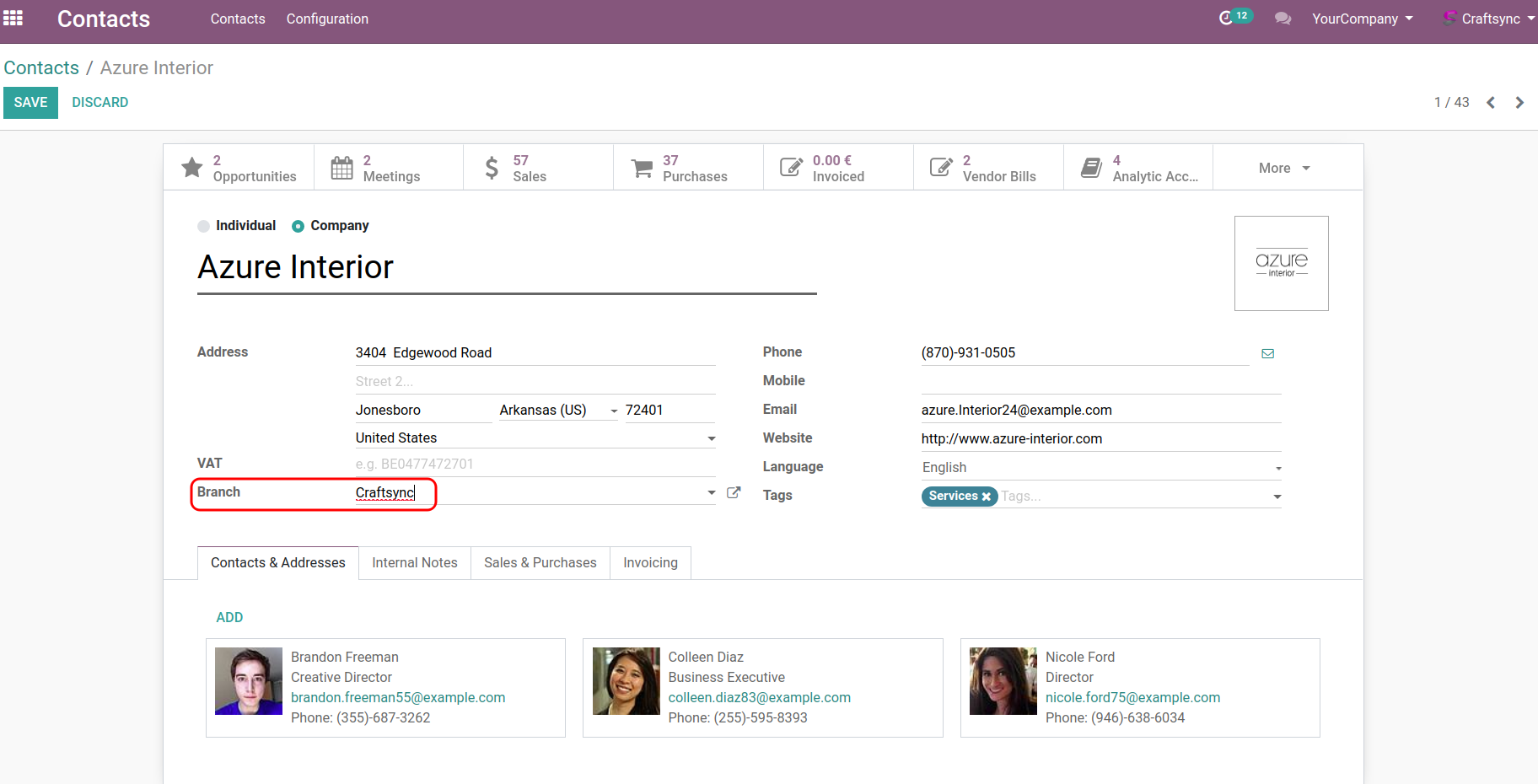Screen dimensions: 1538x784
Task: Open the YourCompany switcher menu
Action: [x=1362, y=19]
